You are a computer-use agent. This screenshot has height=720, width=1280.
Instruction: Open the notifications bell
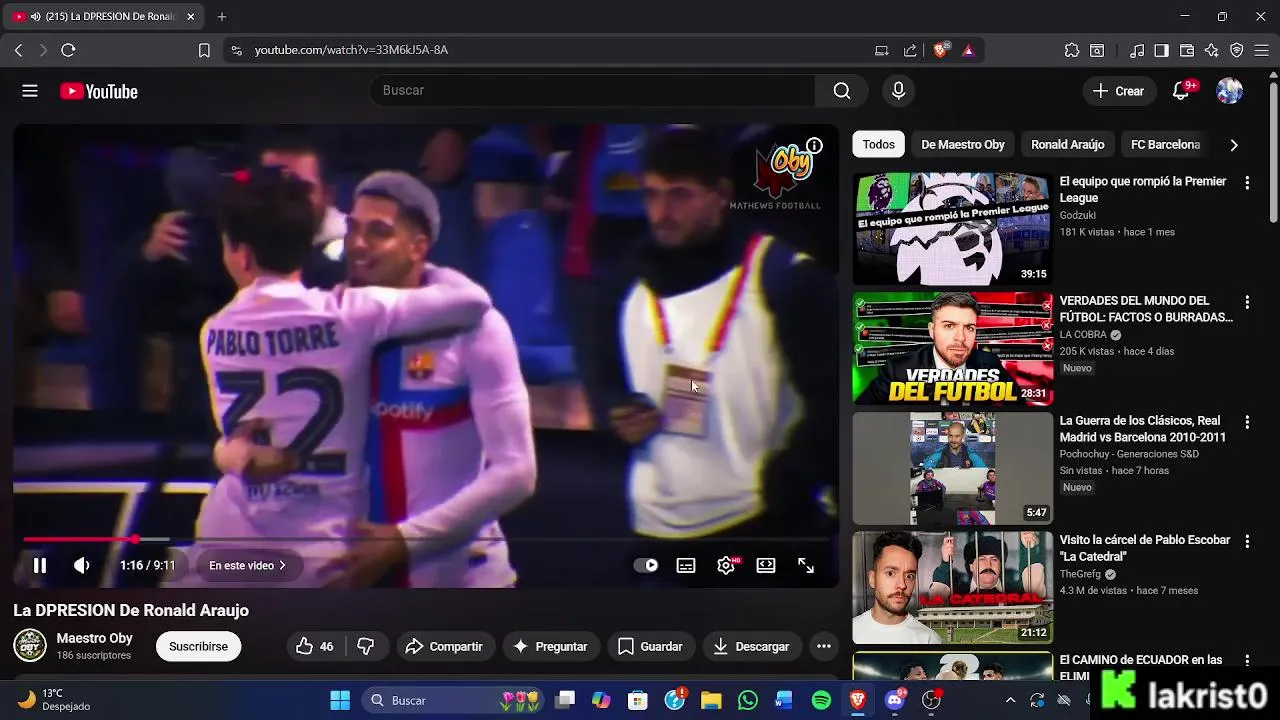(x=1181, y=91)
